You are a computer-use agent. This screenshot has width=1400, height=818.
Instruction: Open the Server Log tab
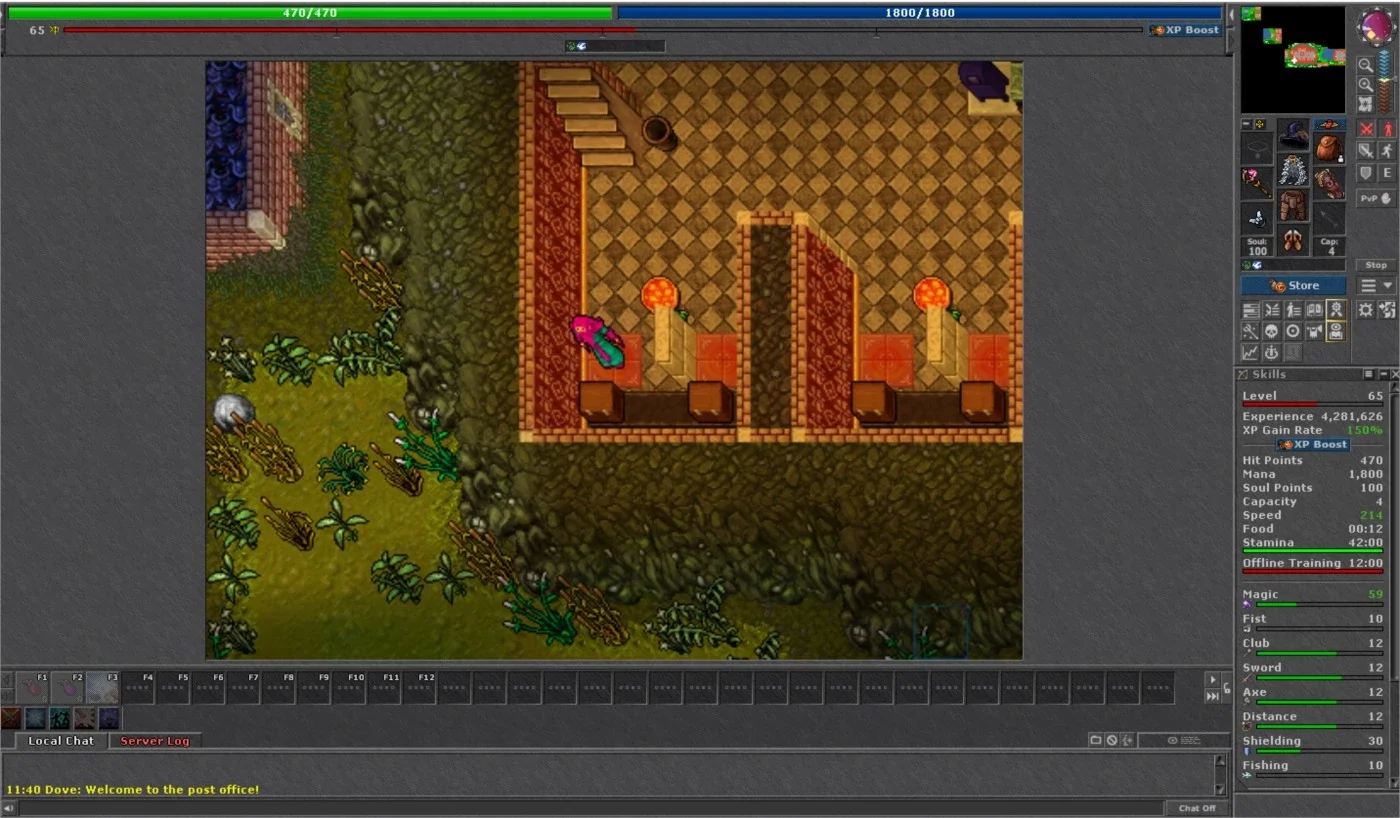tap(154, 741)
